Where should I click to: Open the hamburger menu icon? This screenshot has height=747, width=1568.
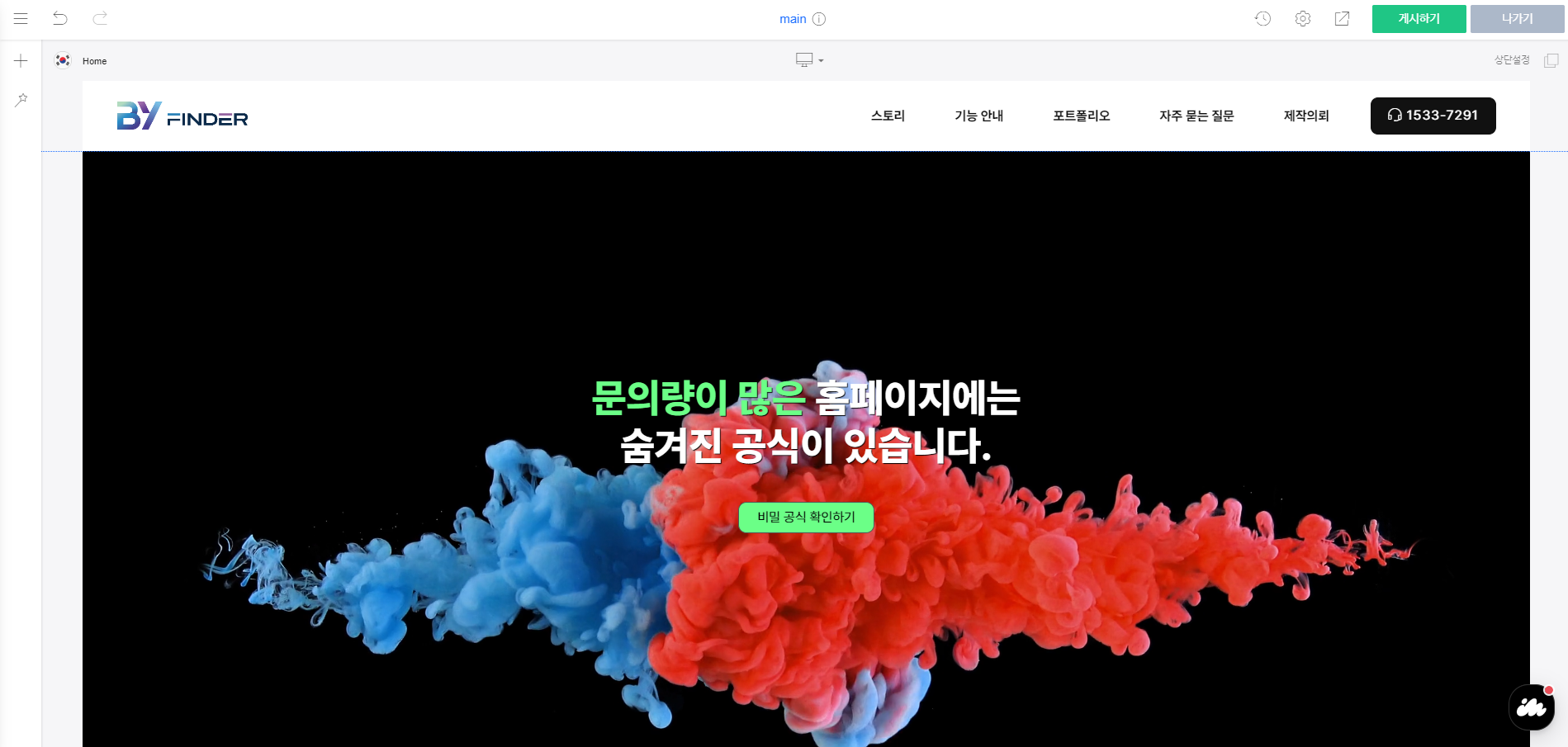point(21,18)
